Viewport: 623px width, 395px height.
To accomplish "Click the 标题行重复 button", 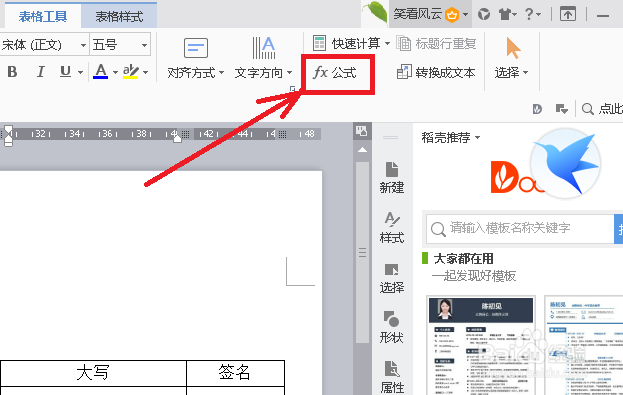I will pos(436,43).
